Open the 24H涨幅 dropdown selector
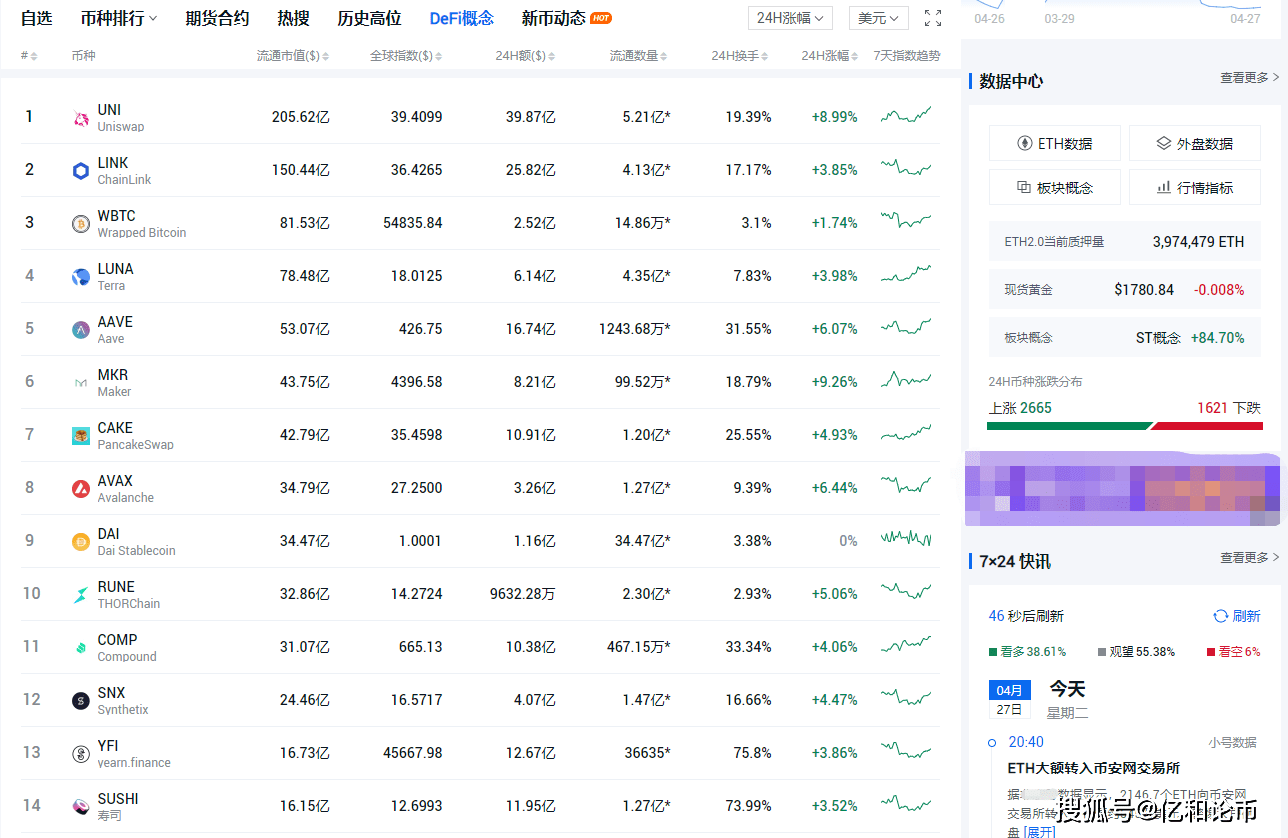 (x=790, y=18)
